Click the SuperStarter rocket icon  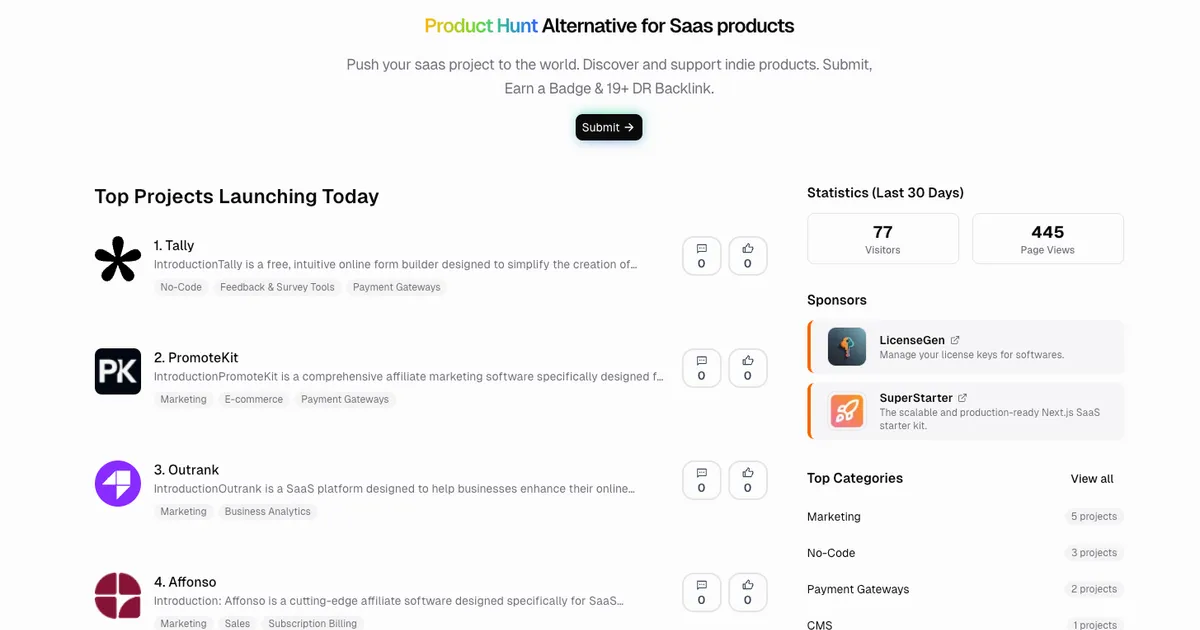(847, 411)
